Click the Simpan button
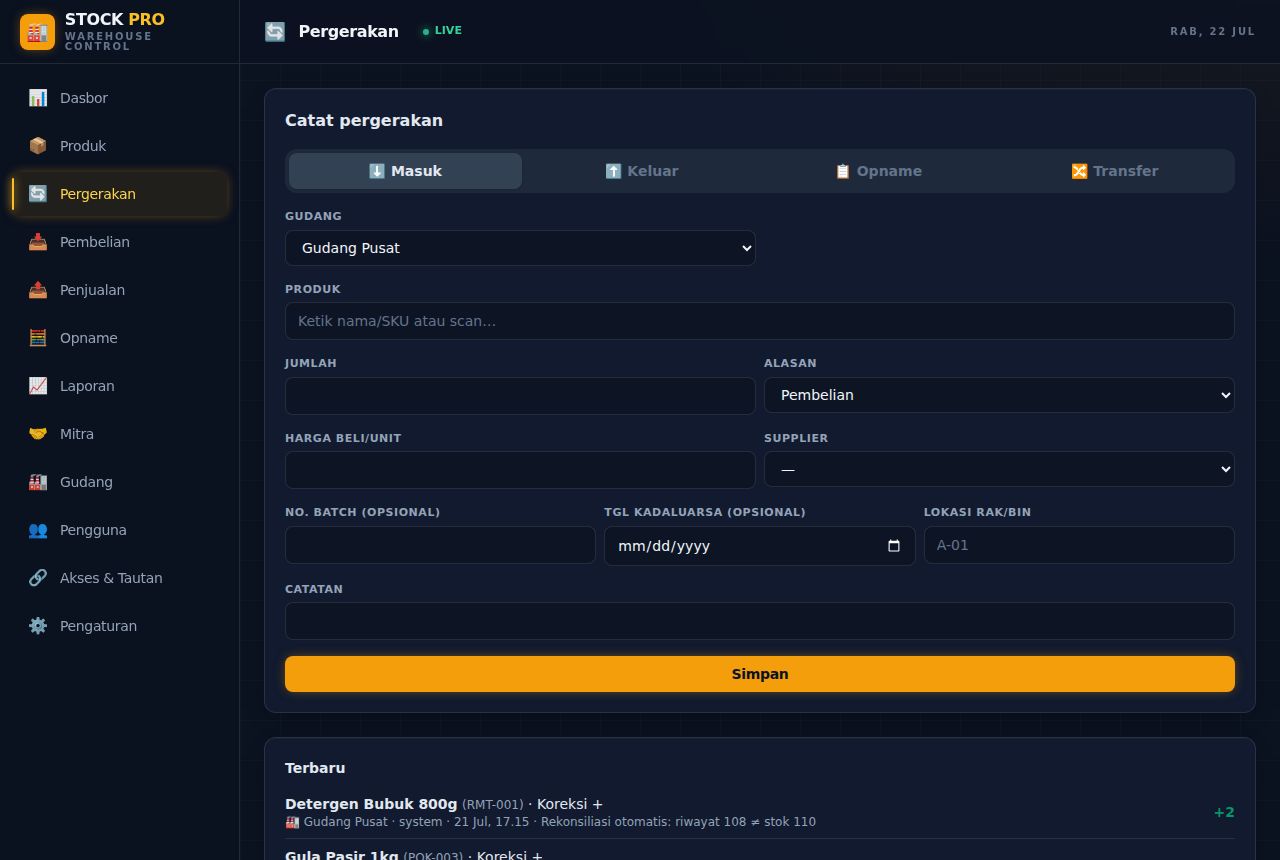Image resolution: width=1280 pixels, height=860 pixels. tap(760, 674)
